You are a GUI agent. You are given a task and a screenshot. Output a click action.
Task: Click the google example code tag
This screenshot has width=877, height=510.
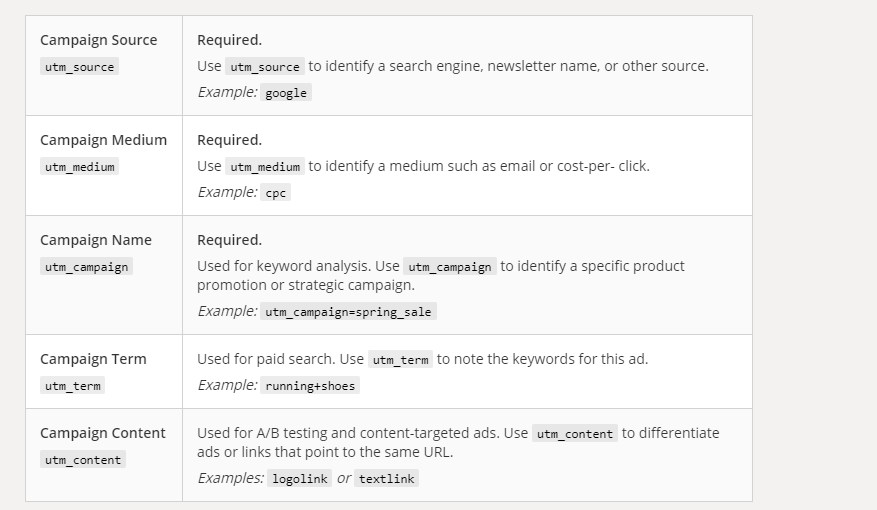(x=286, y=93)
